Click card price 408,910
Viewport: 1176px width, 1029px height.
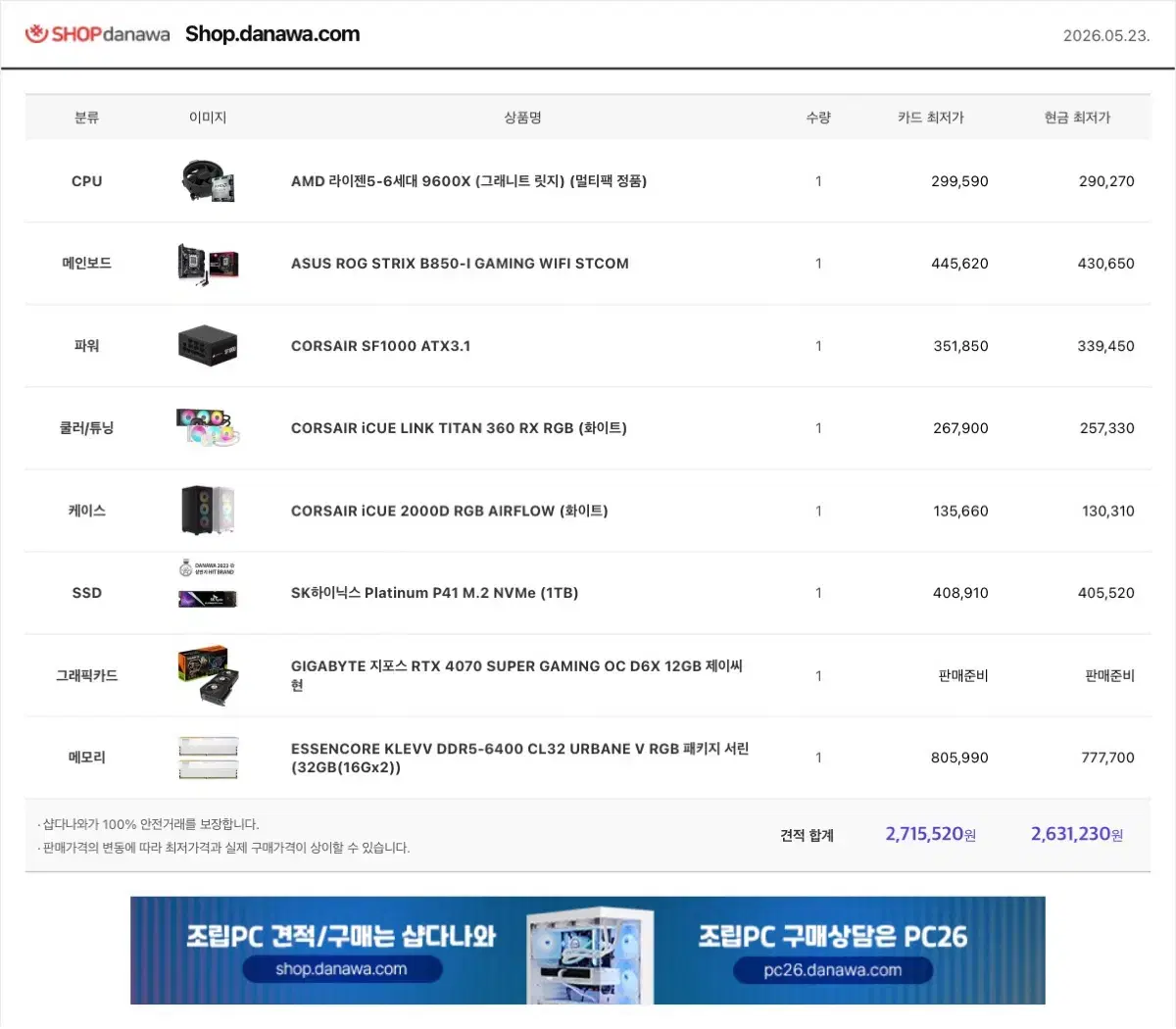click(960, 593)
